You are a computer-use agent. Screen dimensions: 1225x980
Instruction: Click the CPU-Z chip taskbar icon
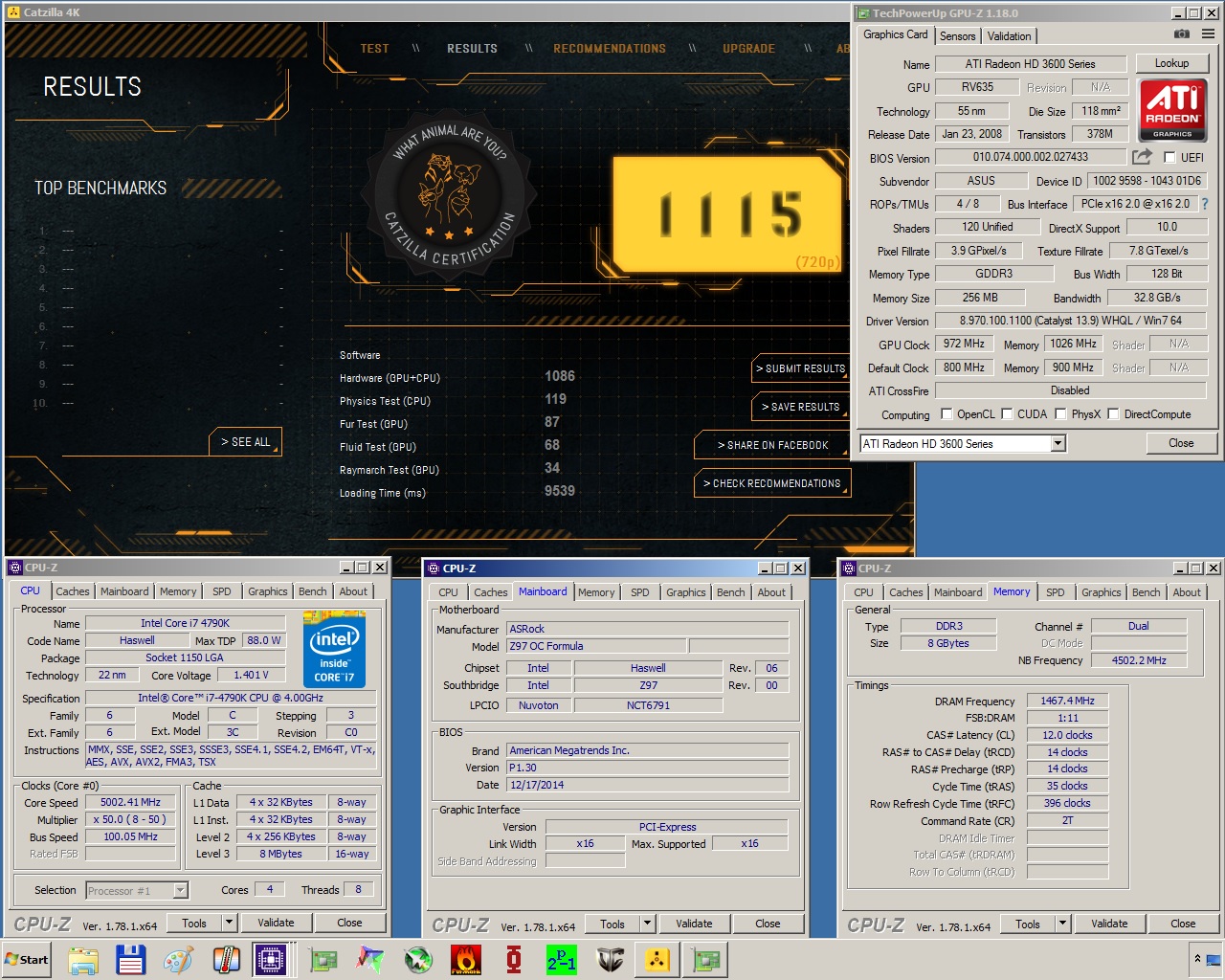pyautogui.click(x=272, y=960)
